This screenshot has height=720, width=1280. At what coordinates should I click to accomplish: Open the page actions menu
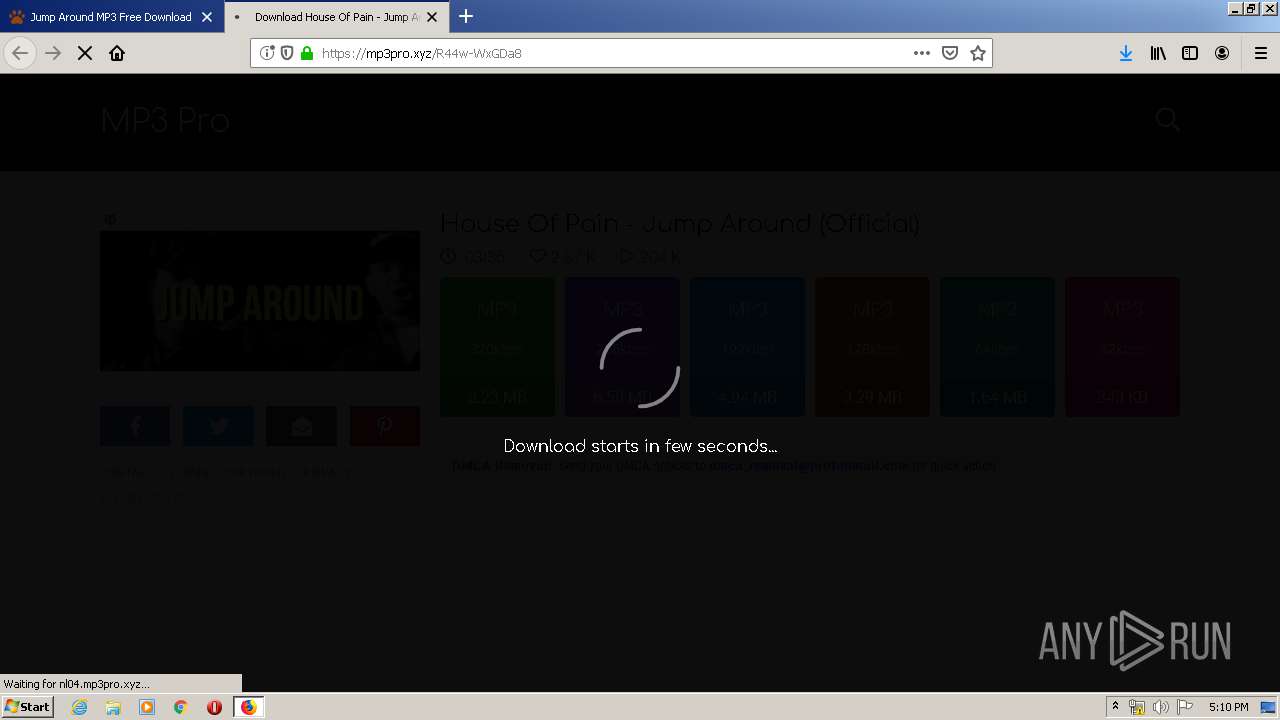[x=922, y=53]
